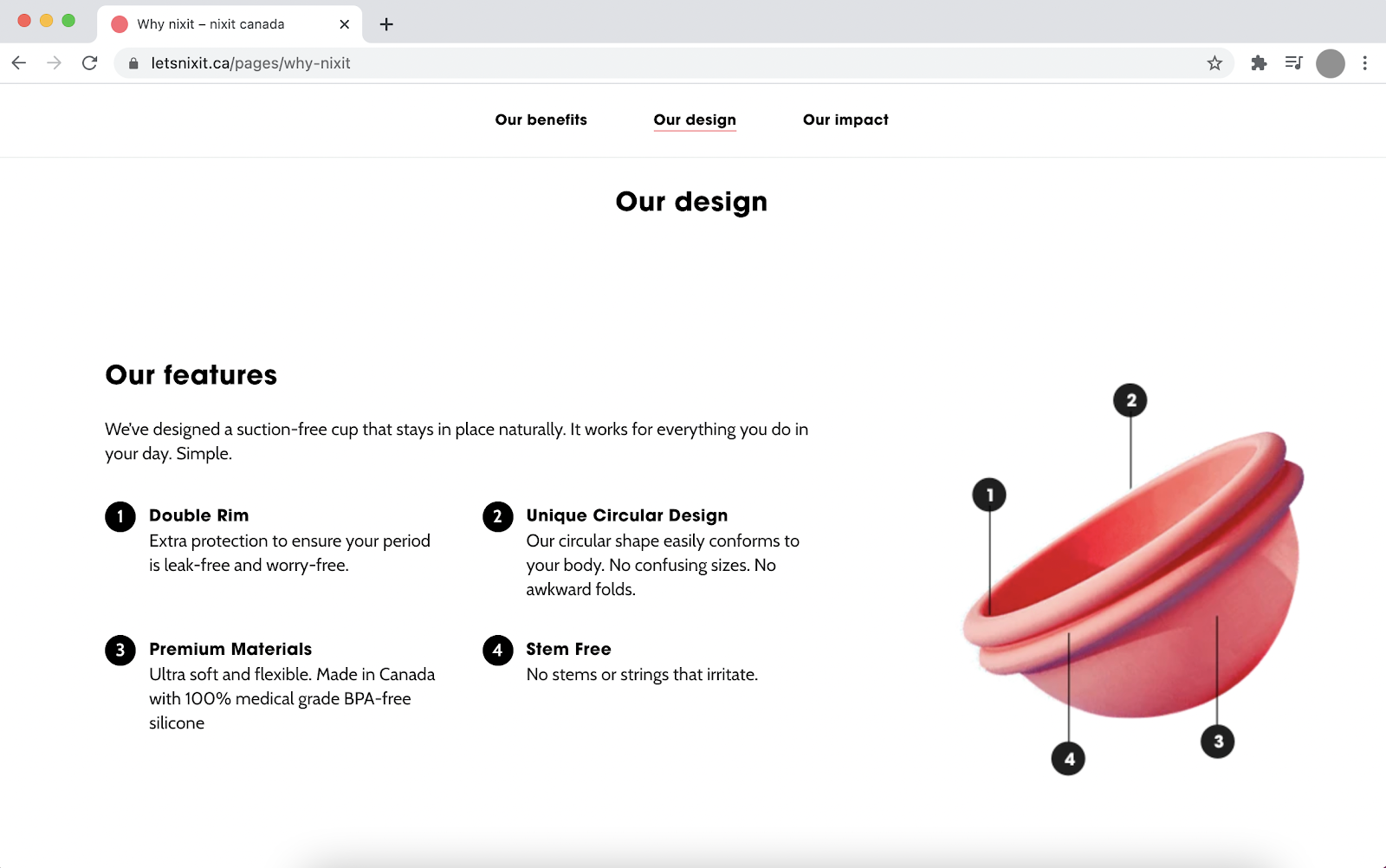Screen dimensions: 1386x868
Task: Open the media controls icon
Action: 1293,63
